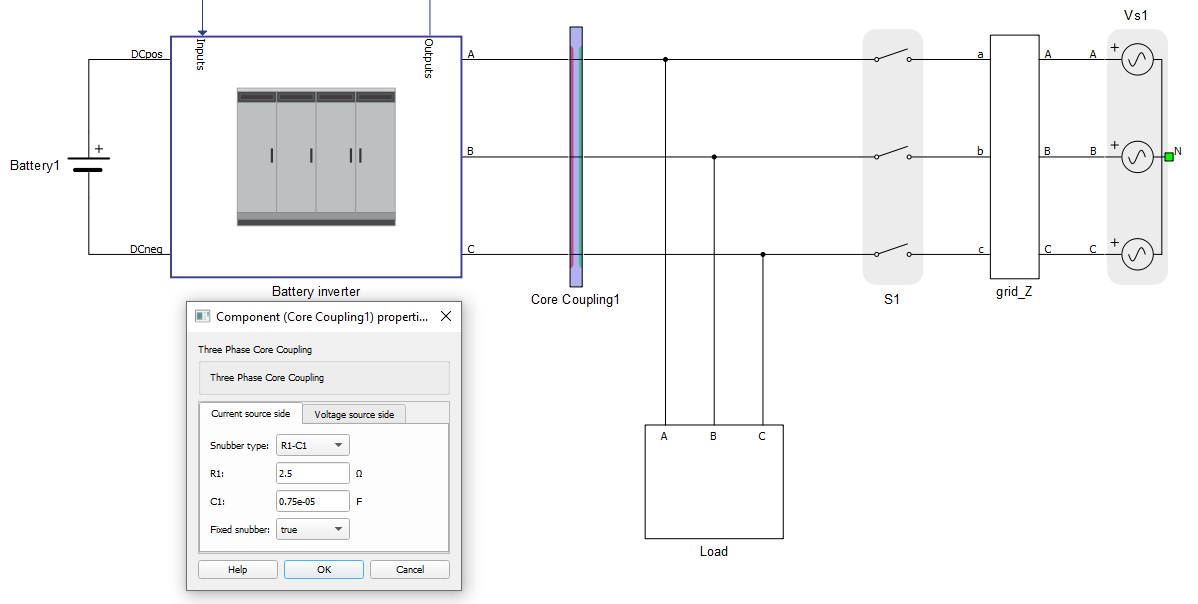Click the Battery1 DC source symbol

point(89,163)
